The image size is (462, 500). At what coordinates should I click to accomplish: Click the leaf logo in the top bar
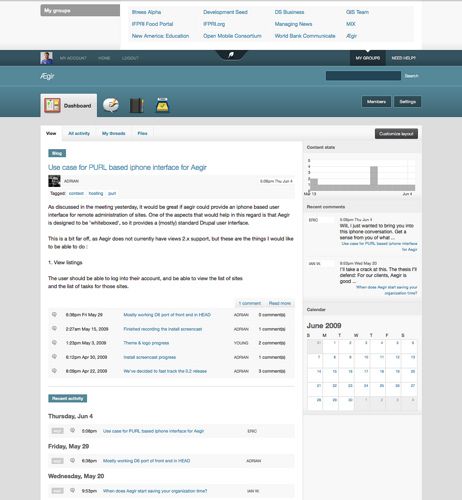[x=231, y=55]
